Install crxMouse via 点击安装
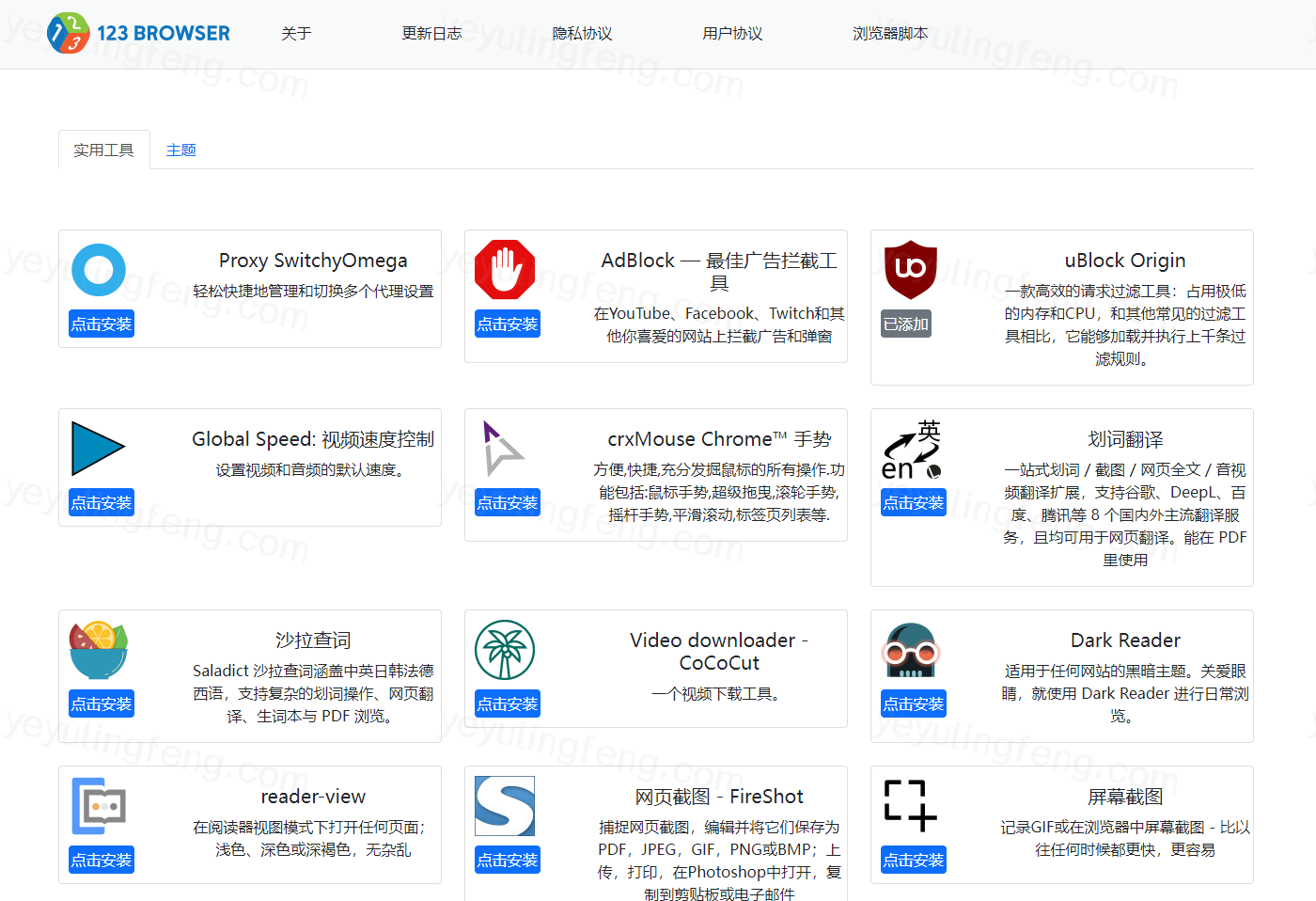 point(508,502)
